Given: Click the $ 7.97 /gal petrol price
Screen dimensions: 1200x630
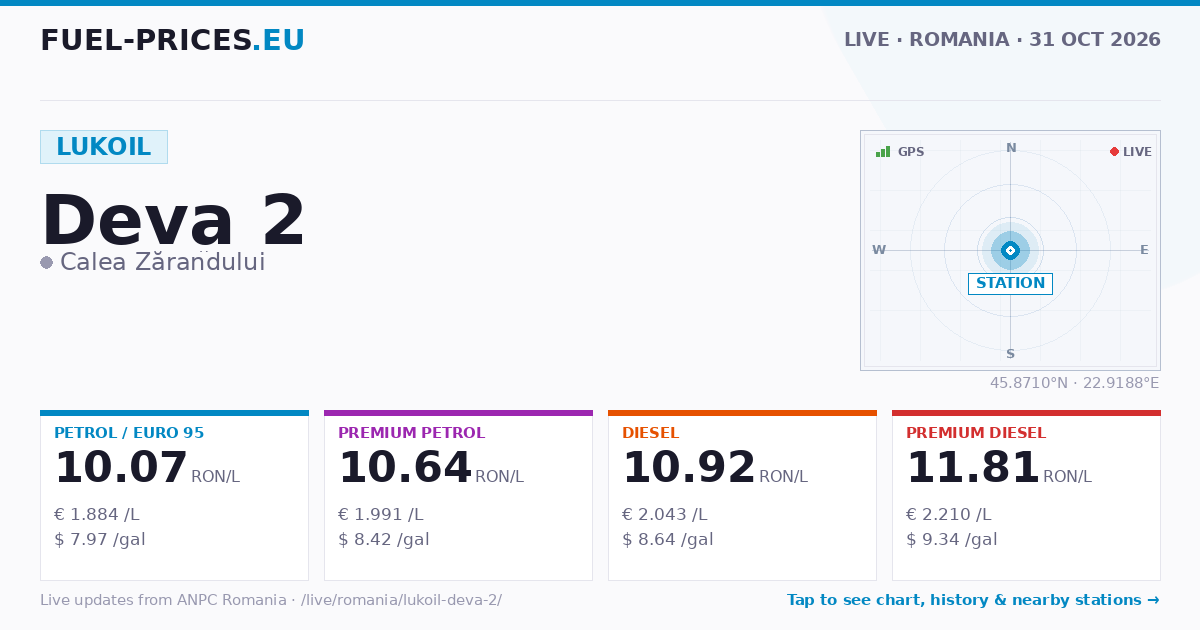Looking at the screenshot, I should [100, 540].
